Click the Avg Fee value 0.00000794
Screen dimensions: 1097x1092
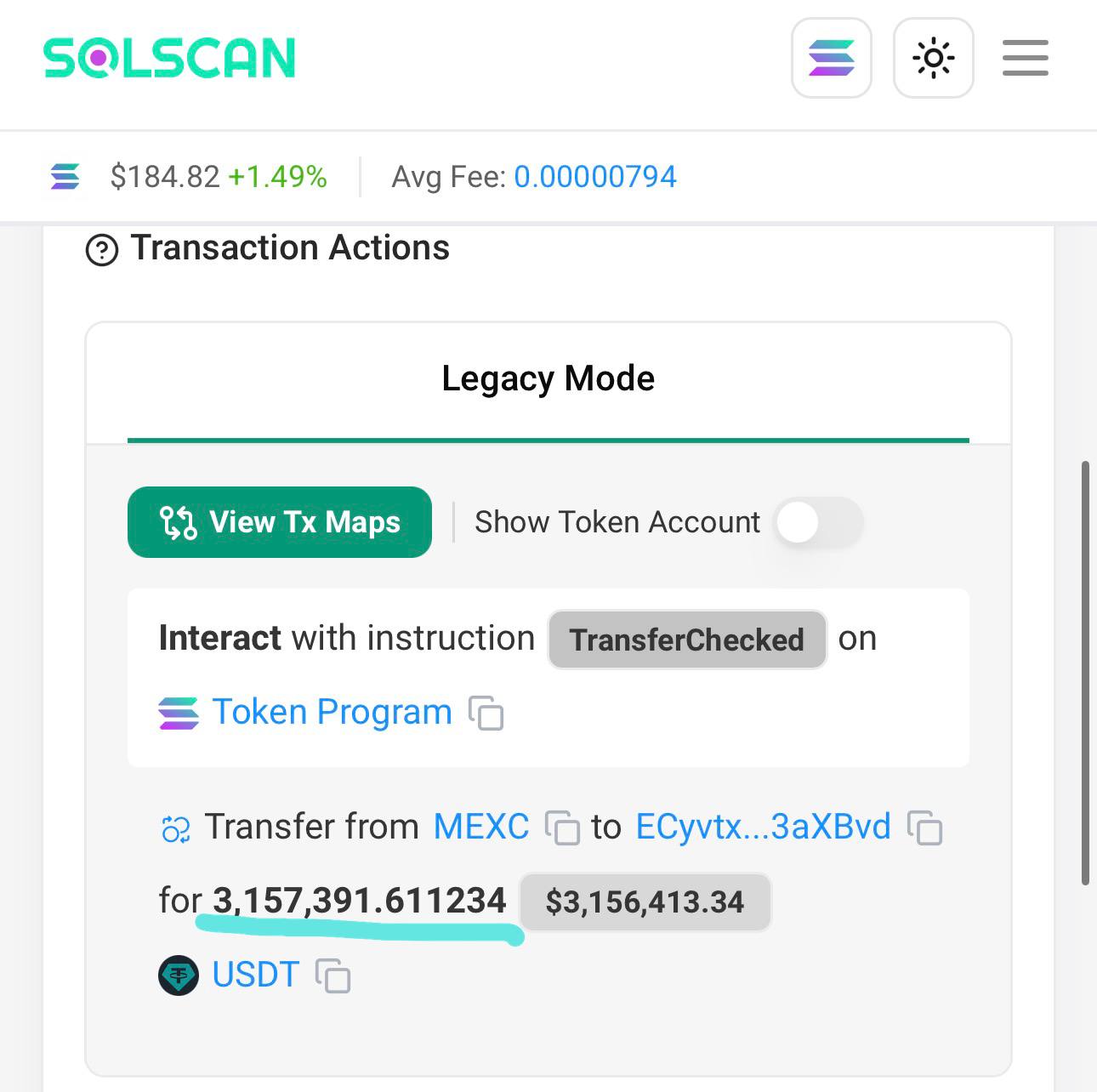595,177
